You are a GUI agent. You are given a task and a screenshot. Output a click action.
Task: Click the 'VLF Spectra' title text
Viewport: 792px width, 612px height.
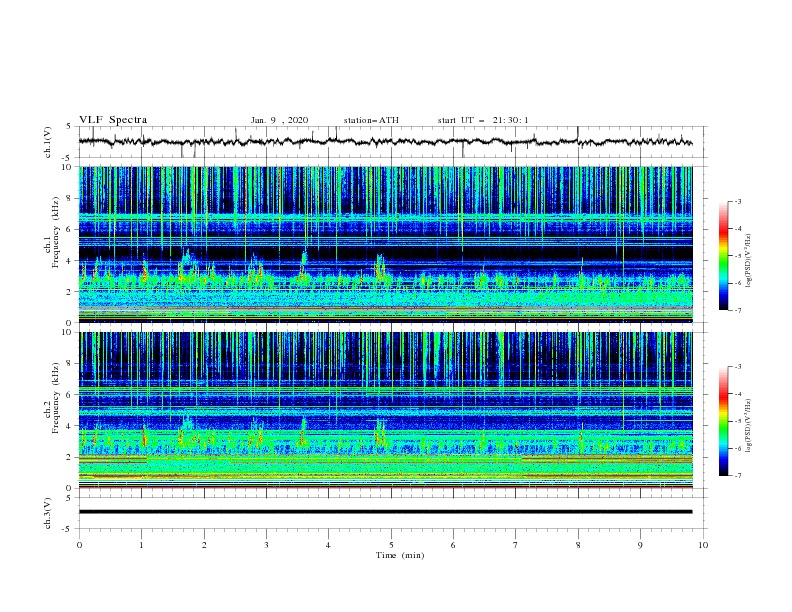coord(113,120)
